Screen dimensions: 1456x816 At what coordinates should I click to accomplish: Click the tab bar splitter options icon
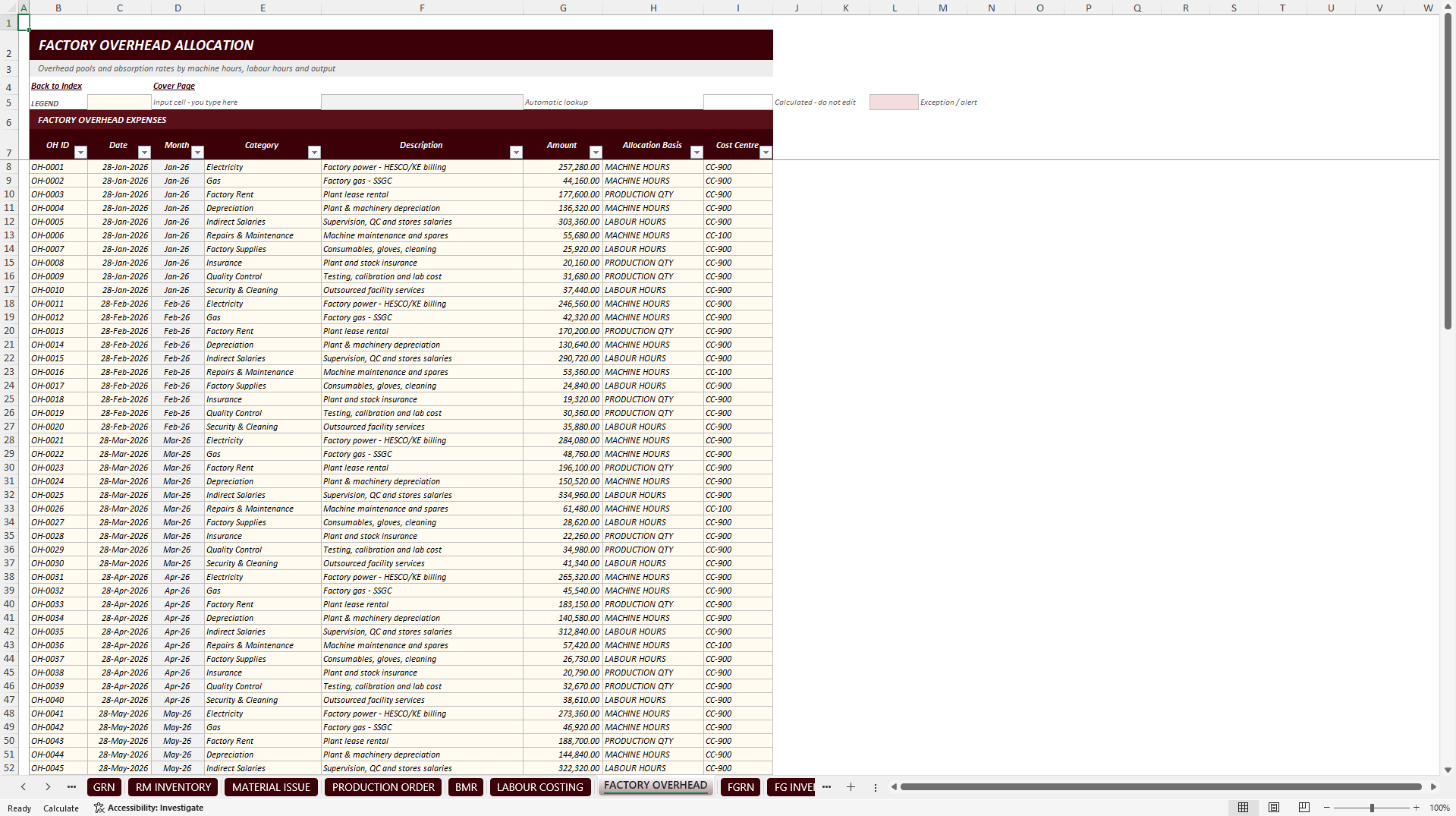[x=875, y=787]
